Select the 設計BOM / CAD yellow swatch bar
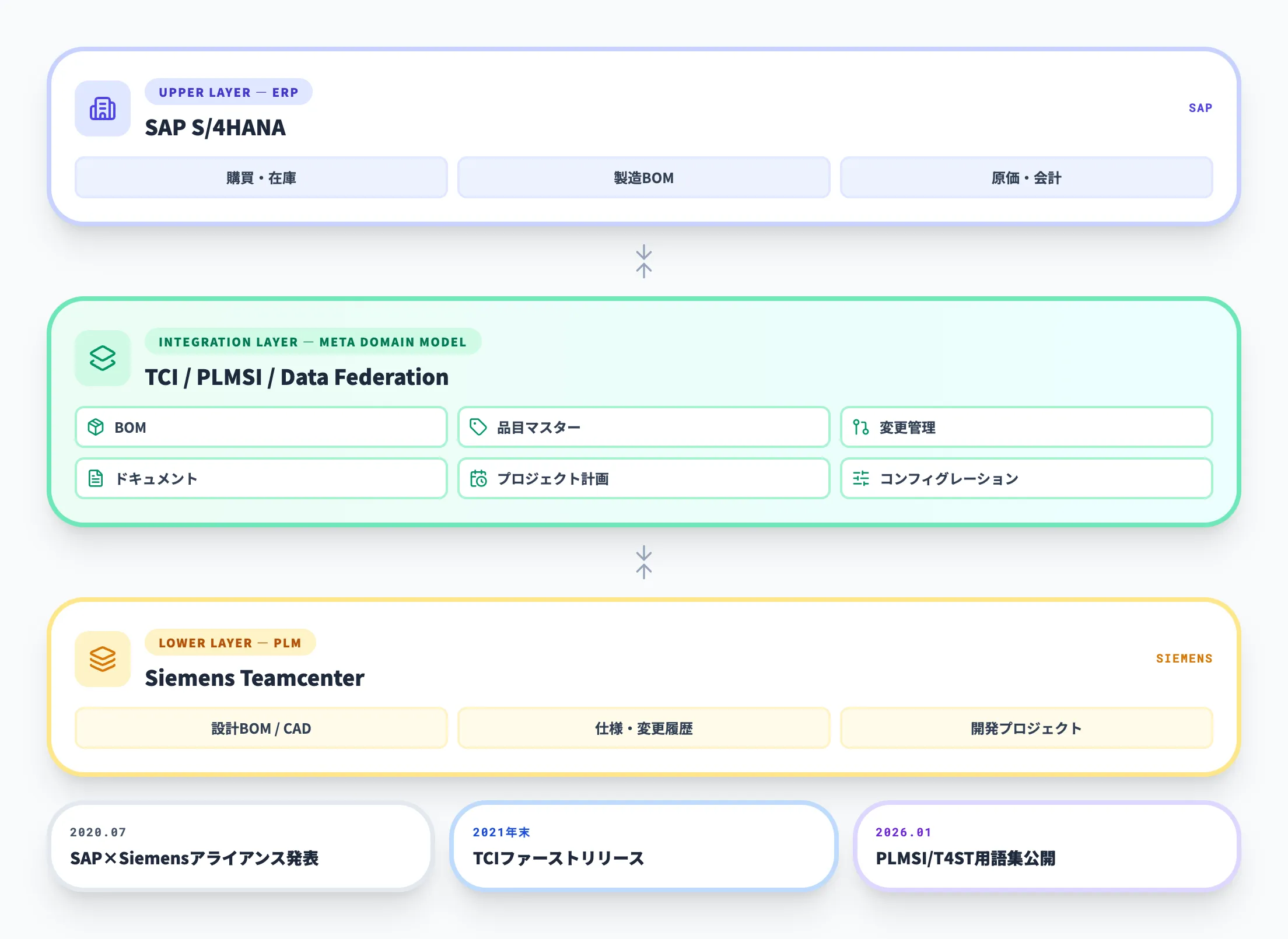Screen dimensions: 1288x939 pos(260,728)
